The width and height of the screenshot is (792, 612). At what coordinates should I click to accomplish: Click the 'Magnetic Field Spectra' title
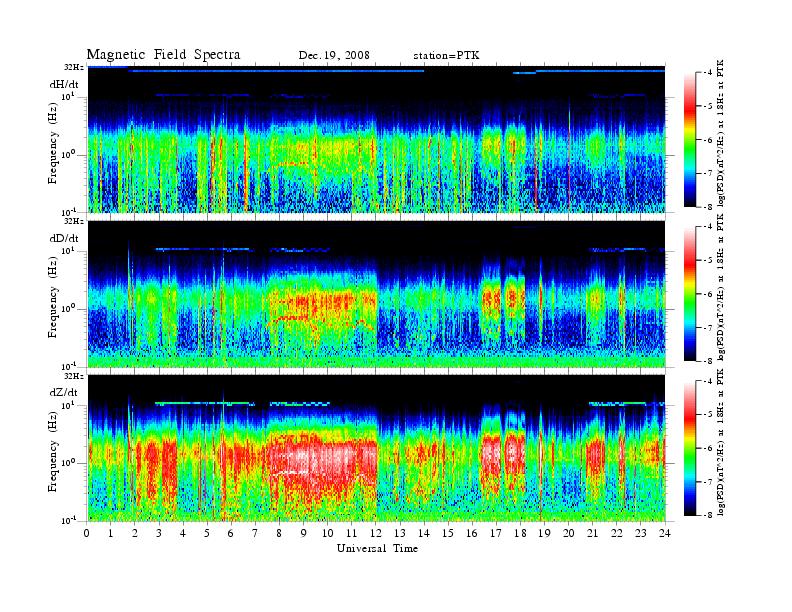click(163, 55)
